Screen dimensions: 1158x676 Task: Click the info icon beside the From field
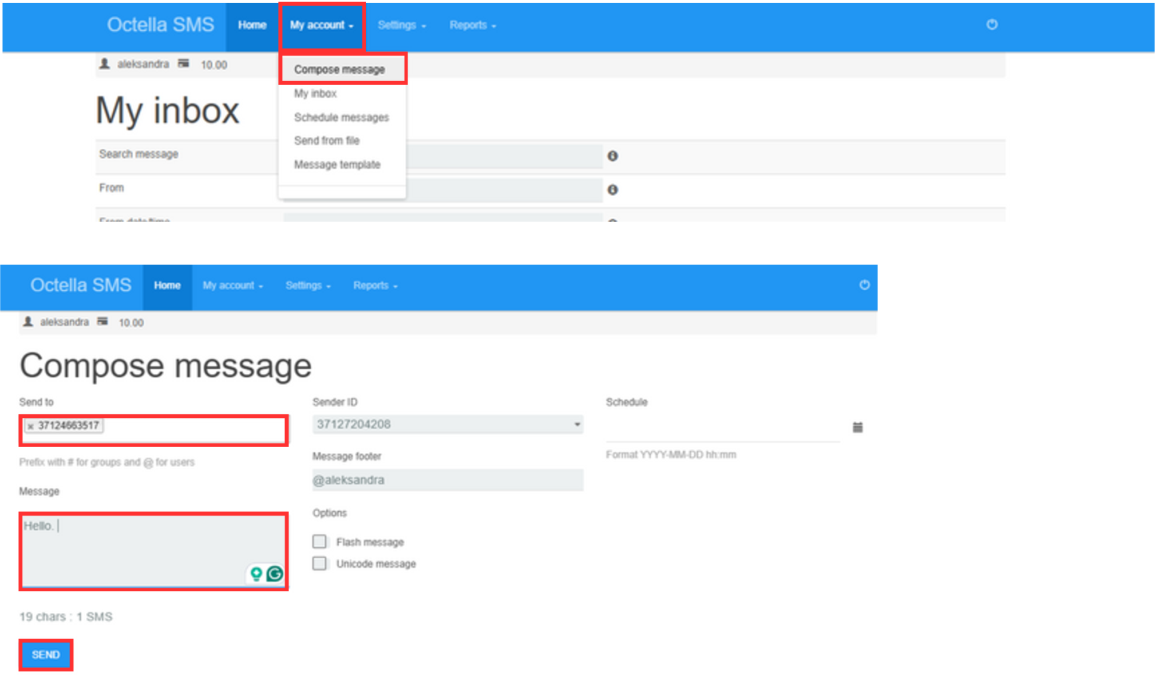613,189
